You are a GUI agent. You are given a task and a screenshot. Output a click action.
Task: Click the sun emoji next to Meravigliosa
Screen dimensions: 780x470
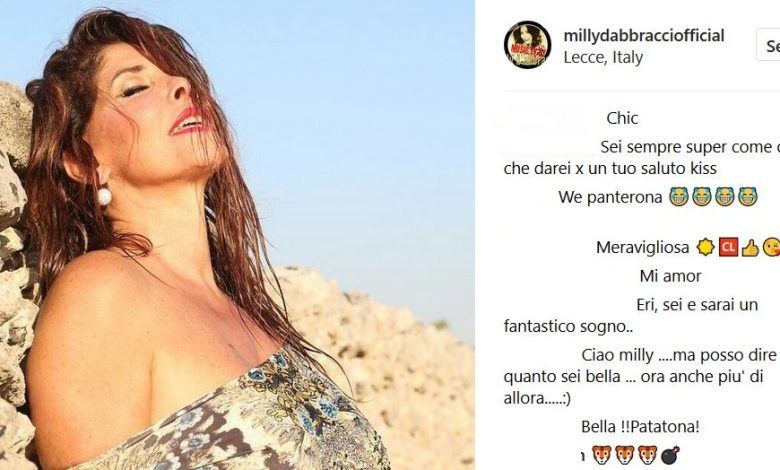click(705, 247)
